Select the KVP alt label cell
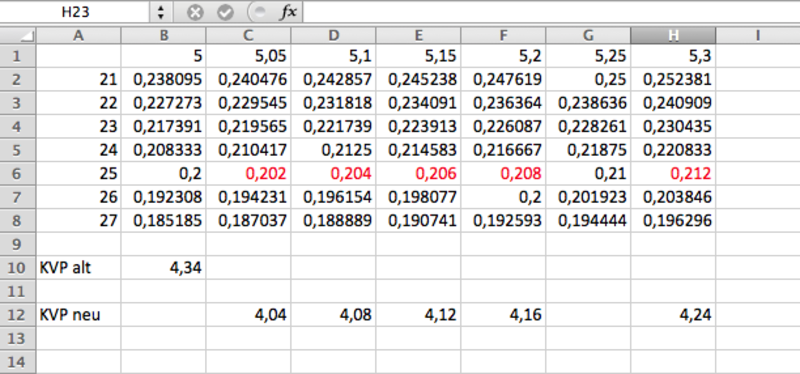Viewport: 800px width, 374px height. point(79,267)
